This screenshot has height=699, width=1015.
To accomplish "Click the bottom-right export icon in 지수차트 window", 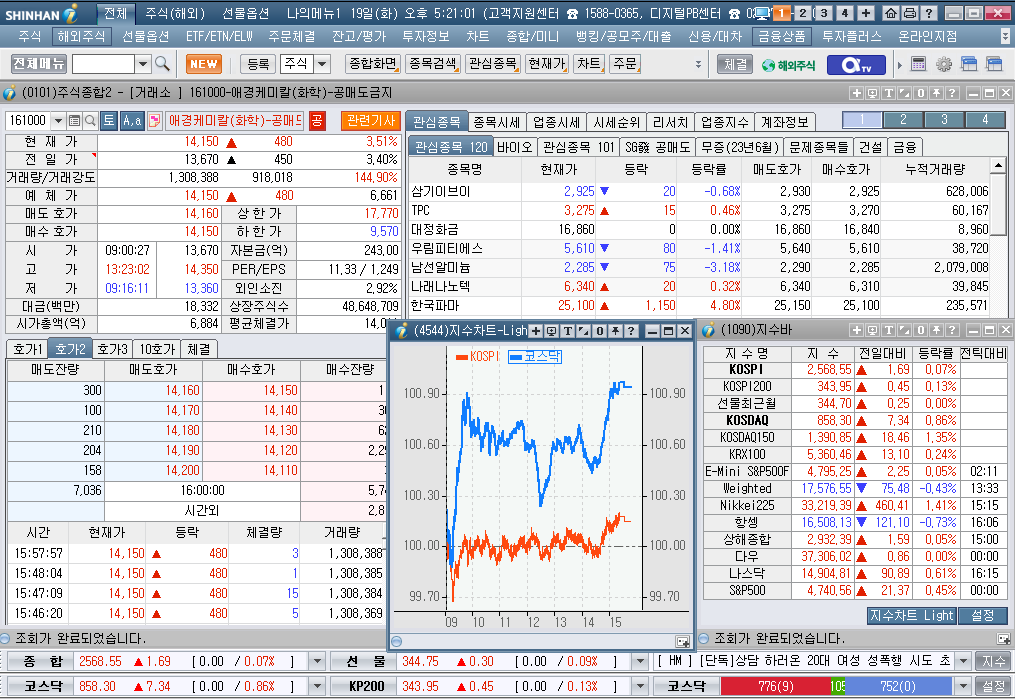I will click(682, 641).
